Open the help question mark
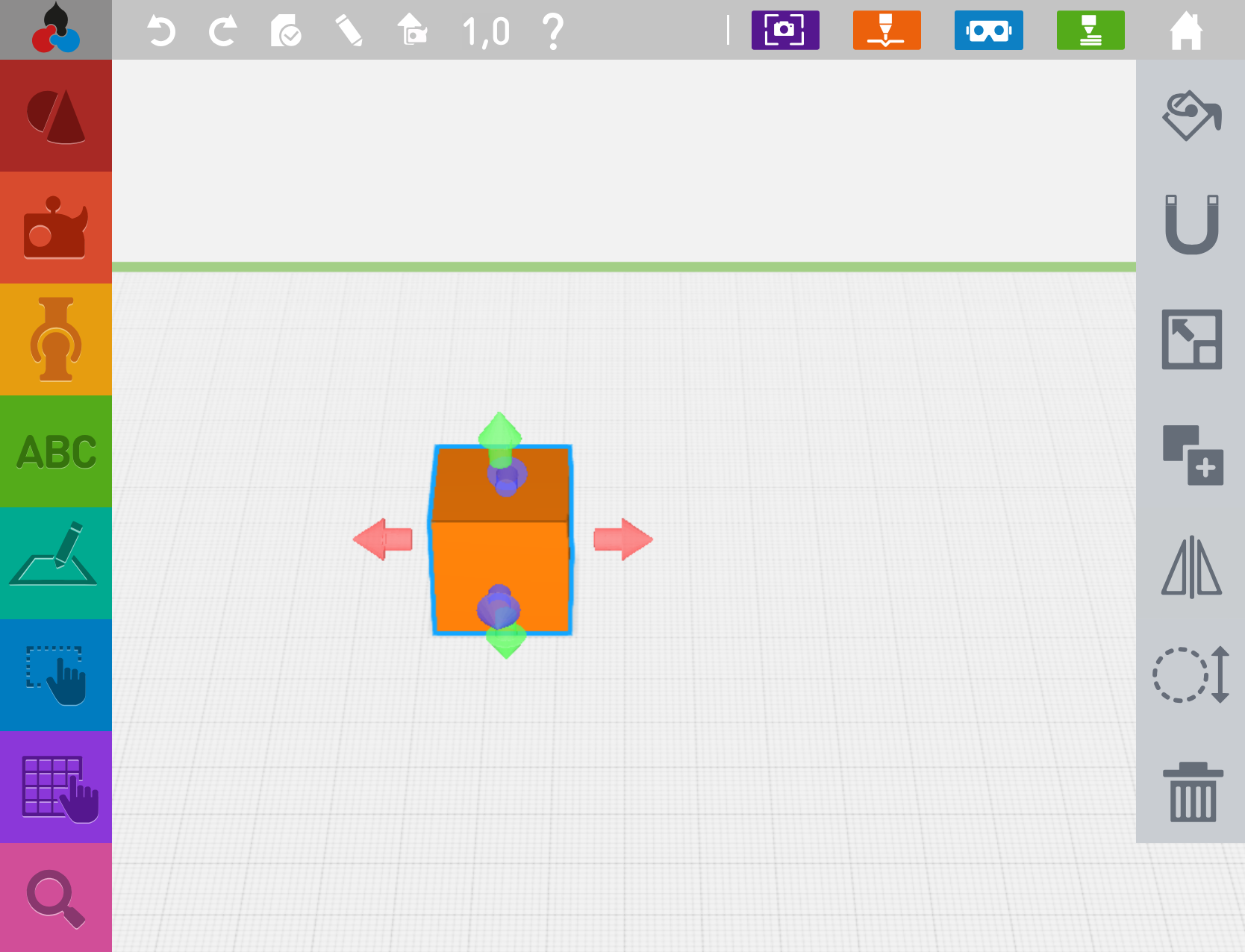 pyautogui.click(x=552, y=31)
